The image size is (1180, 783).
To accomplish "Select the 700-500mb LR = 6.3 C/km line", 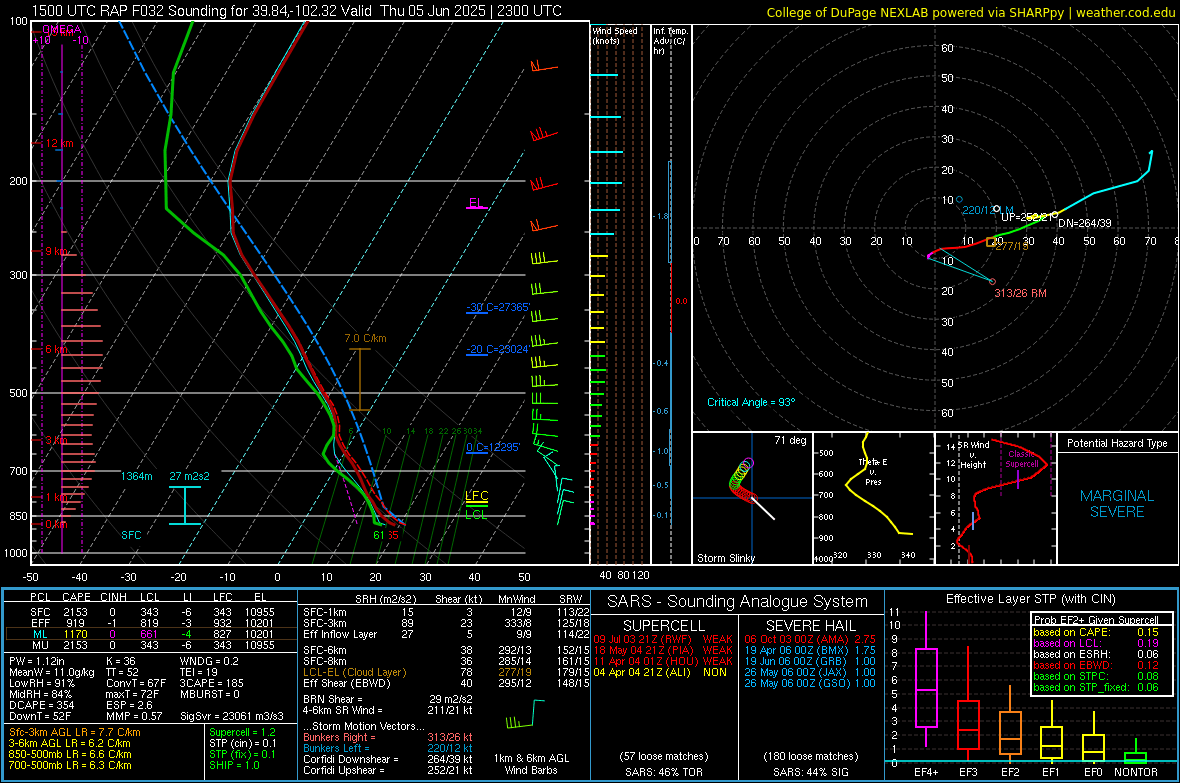I will pyautogui.click(x=70, y=765).
